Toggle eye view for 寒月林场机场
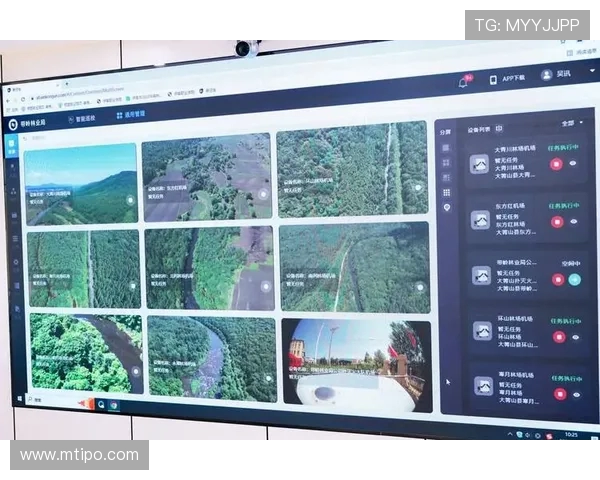 tap(575, 394)
